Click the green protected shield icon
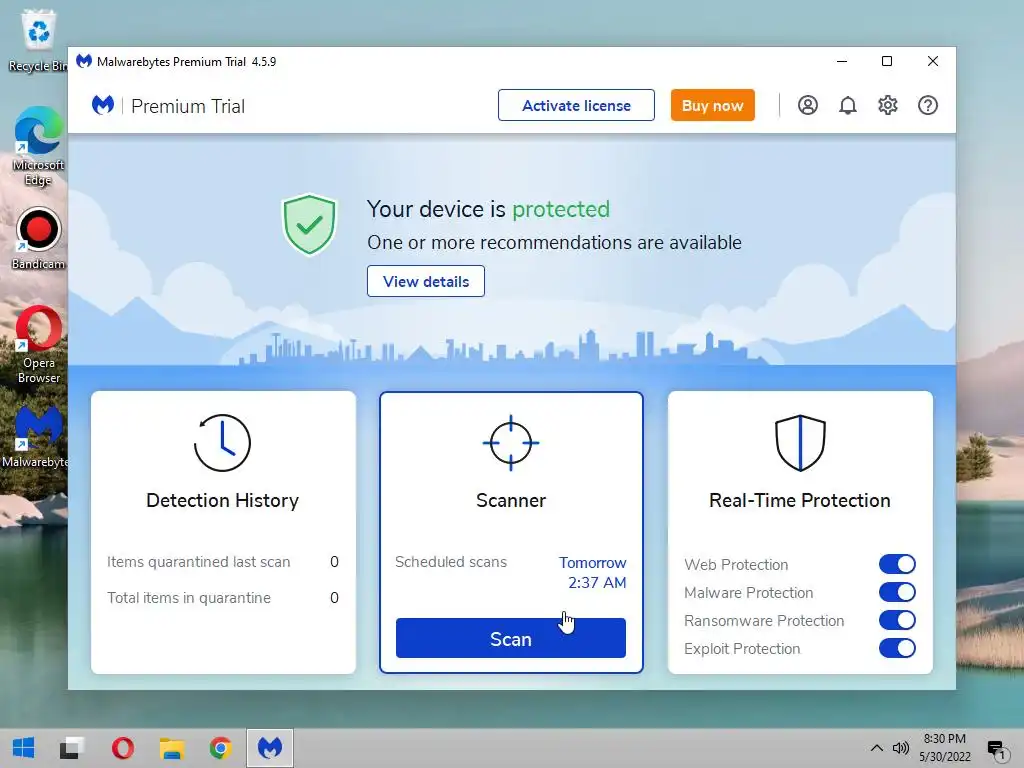 [x=309, y=225]
